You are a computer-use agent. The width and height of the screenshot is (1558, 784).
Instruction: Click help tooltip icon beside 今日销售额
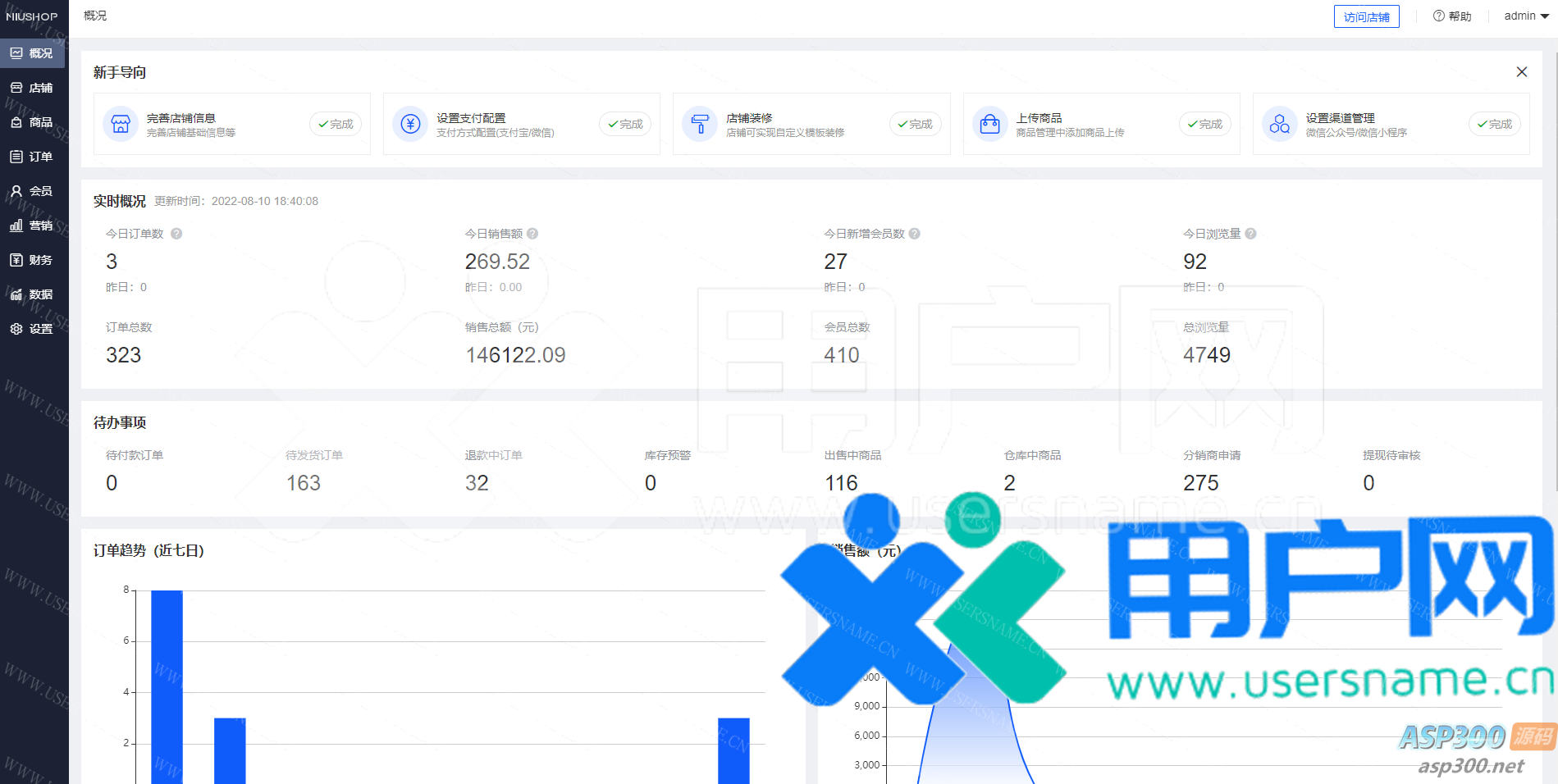(x=532, y=234)
